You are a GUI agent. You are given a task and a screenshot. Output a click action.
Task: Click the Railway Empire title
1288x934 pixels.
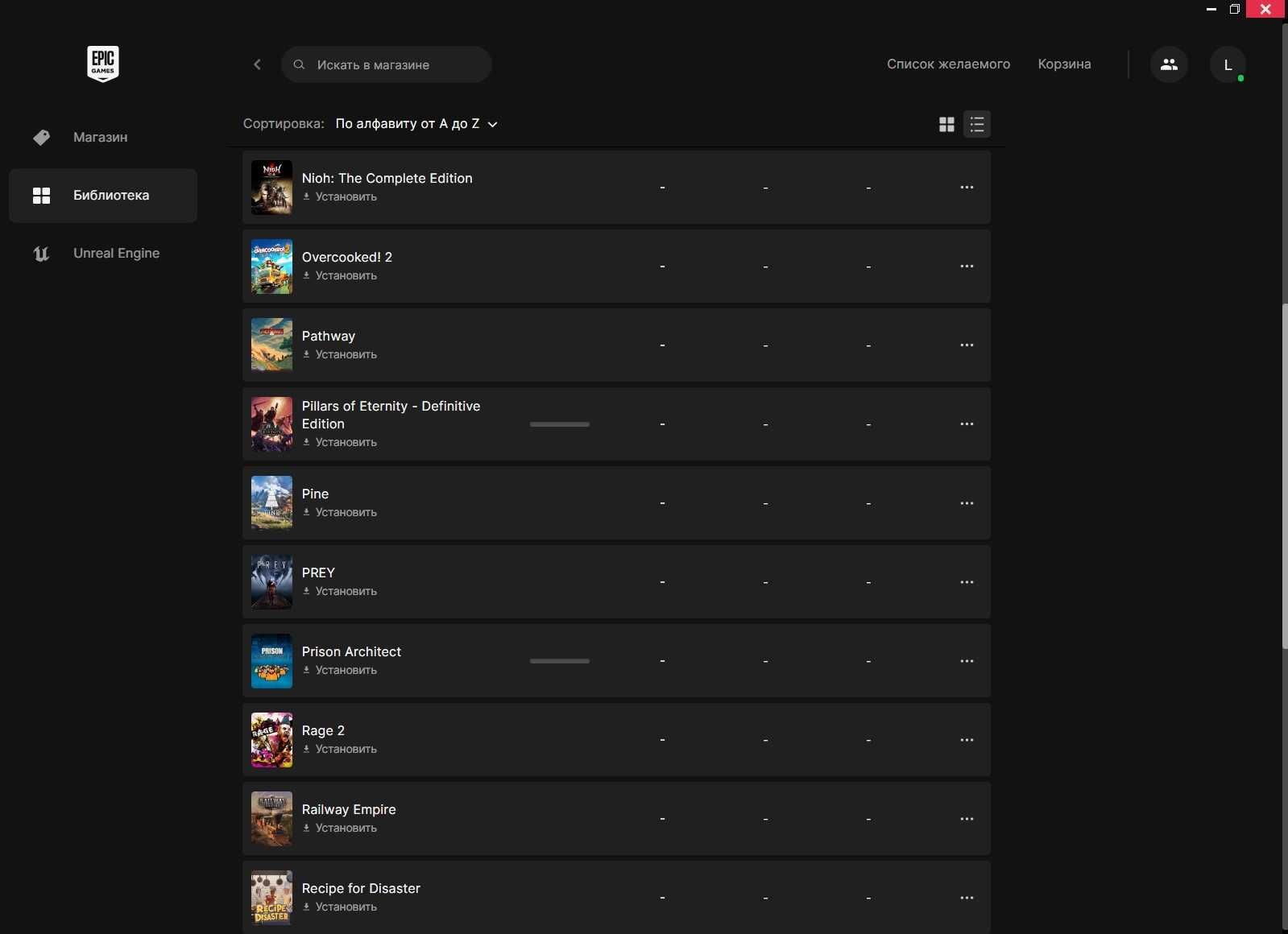349,810
